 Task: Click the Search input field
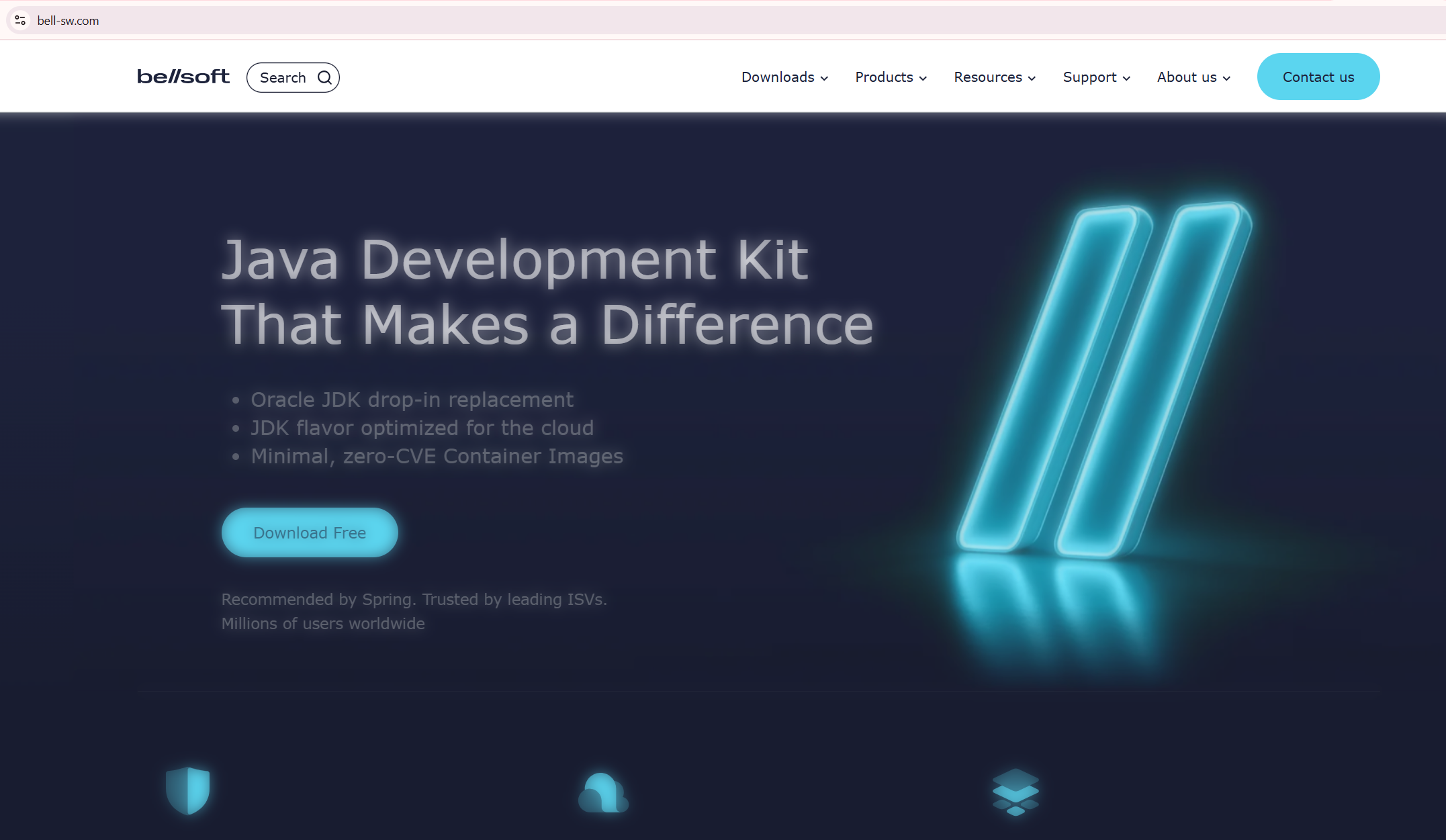point(283,78)
